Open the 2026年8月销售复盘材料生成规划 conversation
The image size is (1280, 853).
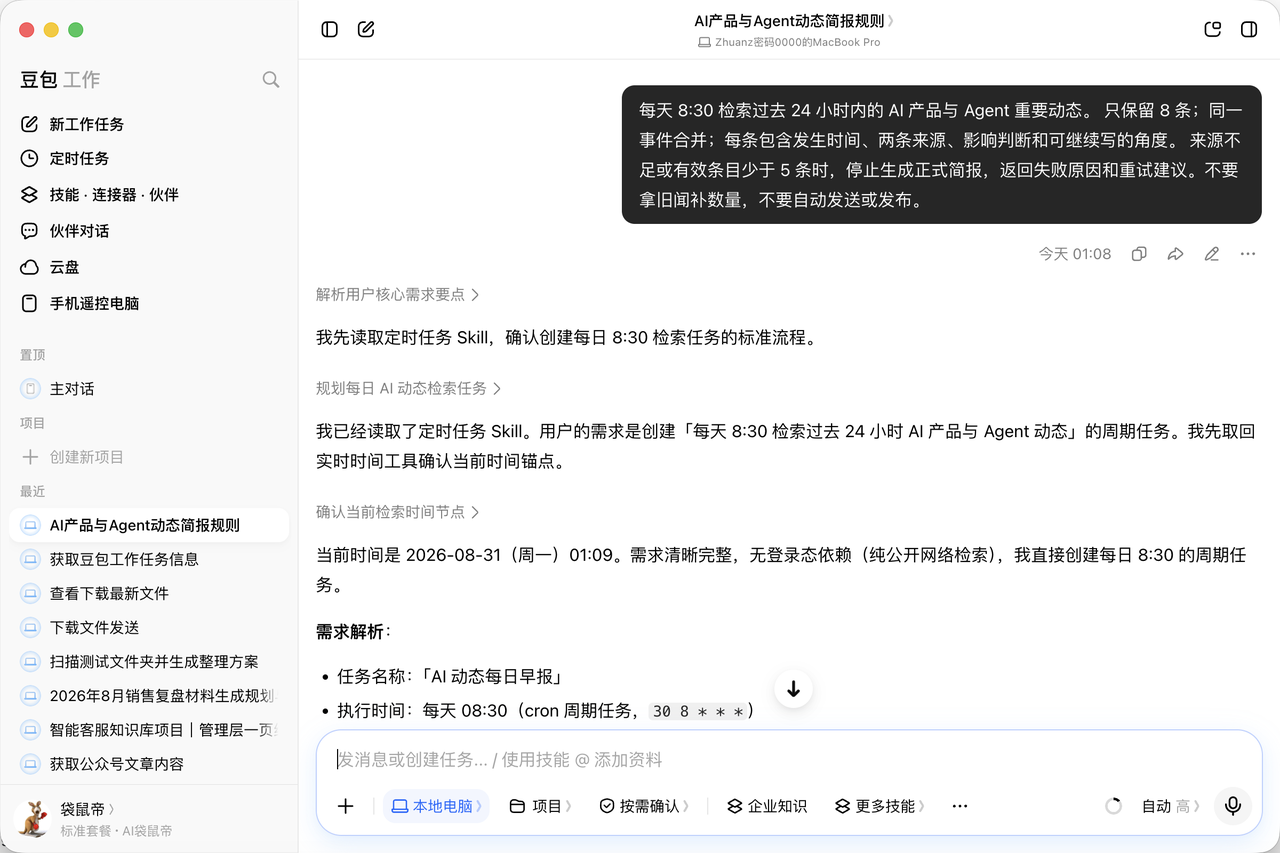(x=149, y=695)
